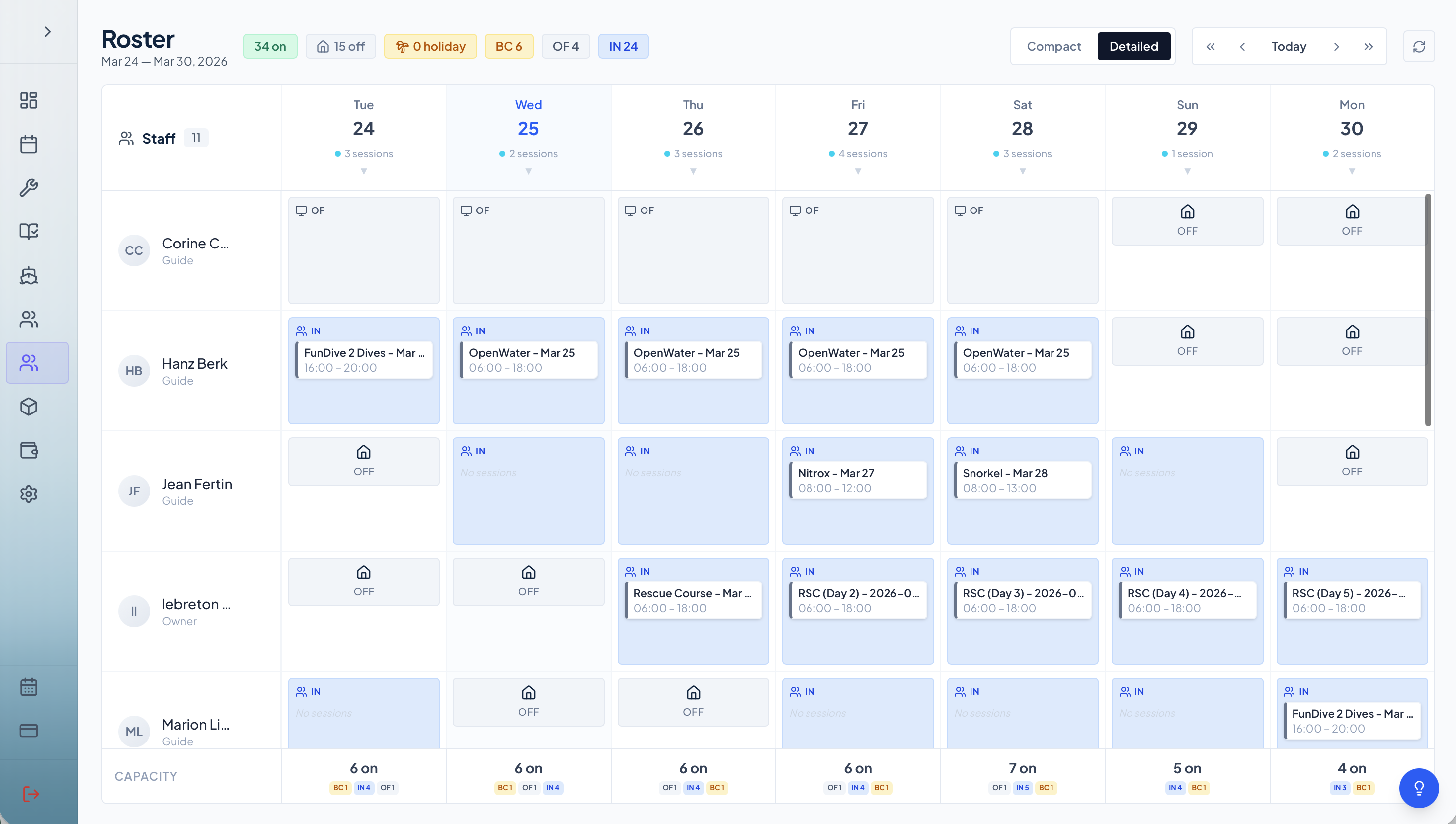Screen dimensions: 1456x824
Task: Open the lightbulb help button
Action: pyautogui.click(x=1419, y=787)
